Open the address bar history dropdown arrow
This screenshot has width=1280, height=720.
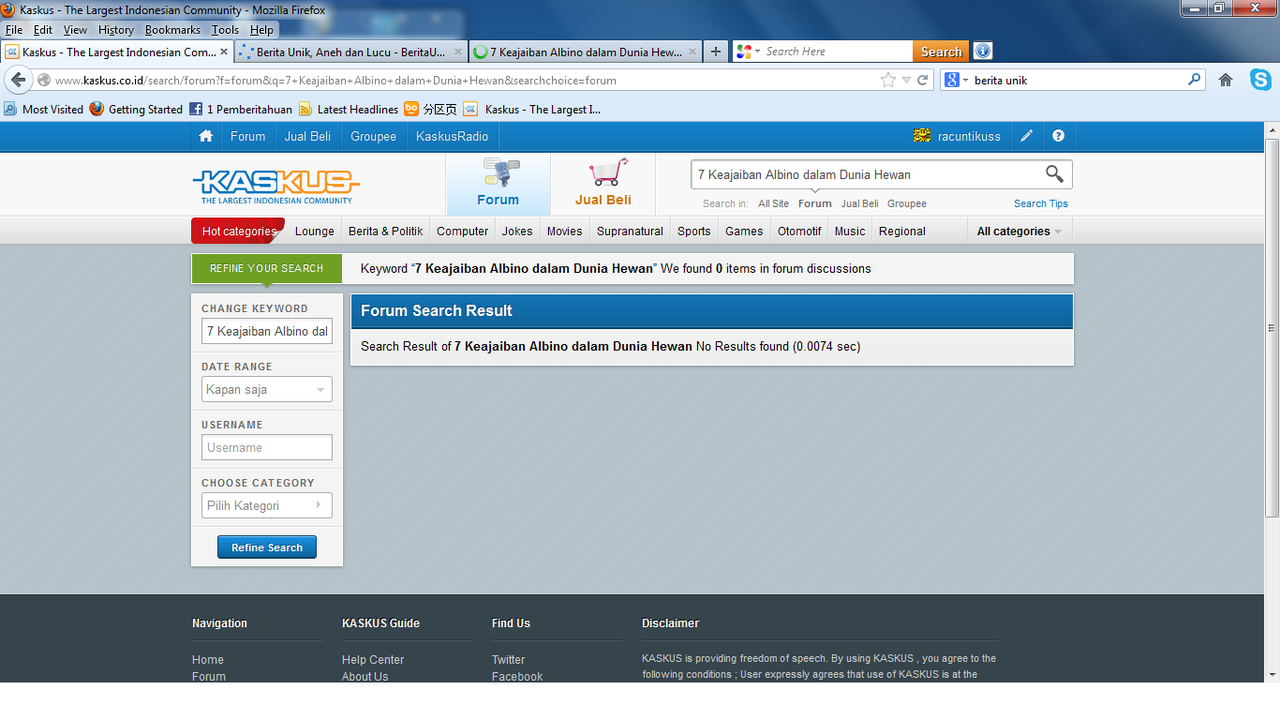[906, 80]
